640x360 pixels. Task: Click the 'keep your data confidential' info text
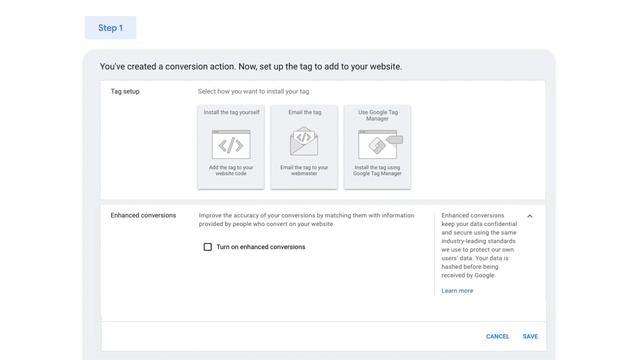pyautogui.click(x=479, y=245)
